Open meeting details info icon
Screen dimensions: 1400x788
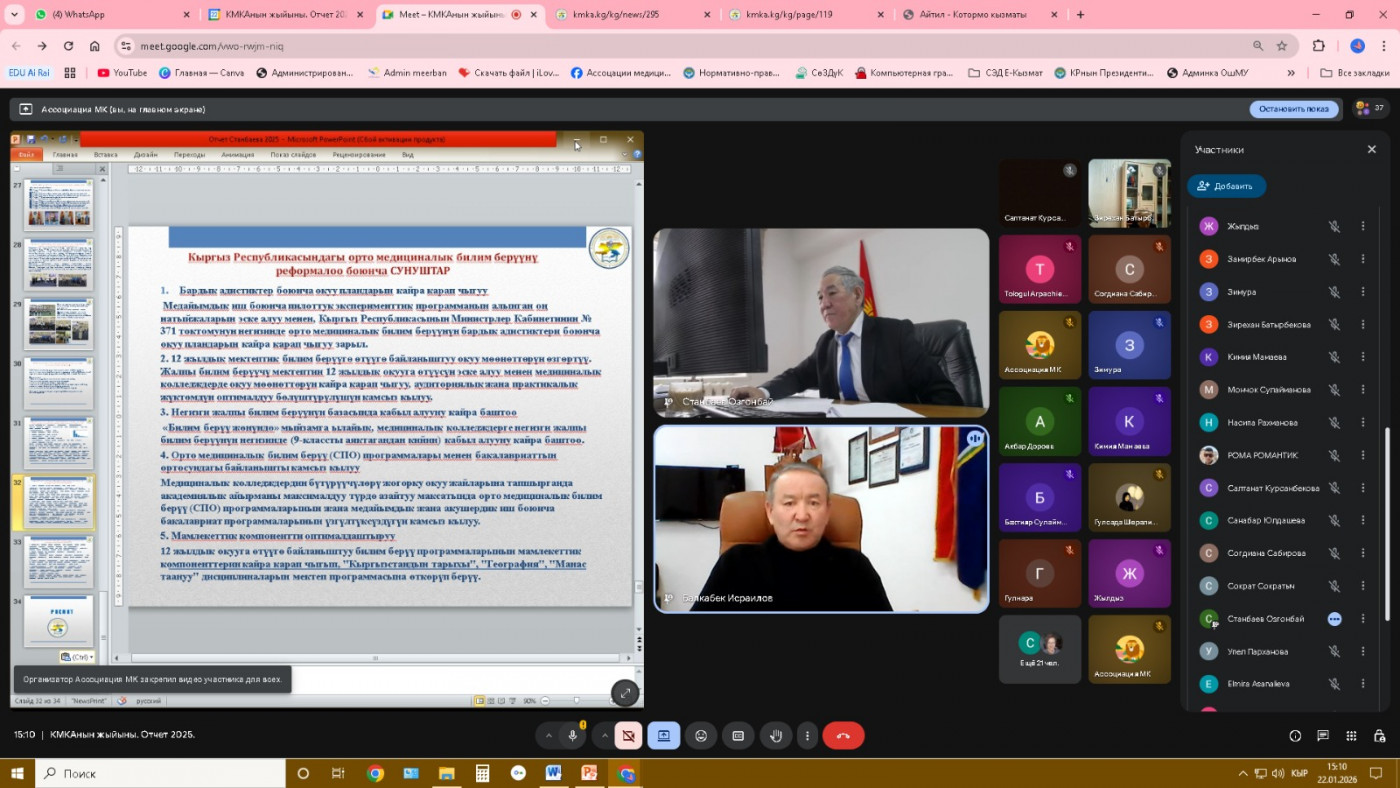1295,736
